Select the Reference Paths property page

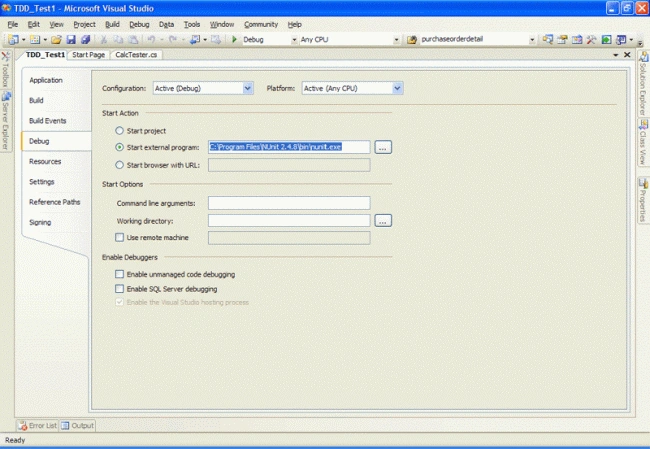(54, 202)
